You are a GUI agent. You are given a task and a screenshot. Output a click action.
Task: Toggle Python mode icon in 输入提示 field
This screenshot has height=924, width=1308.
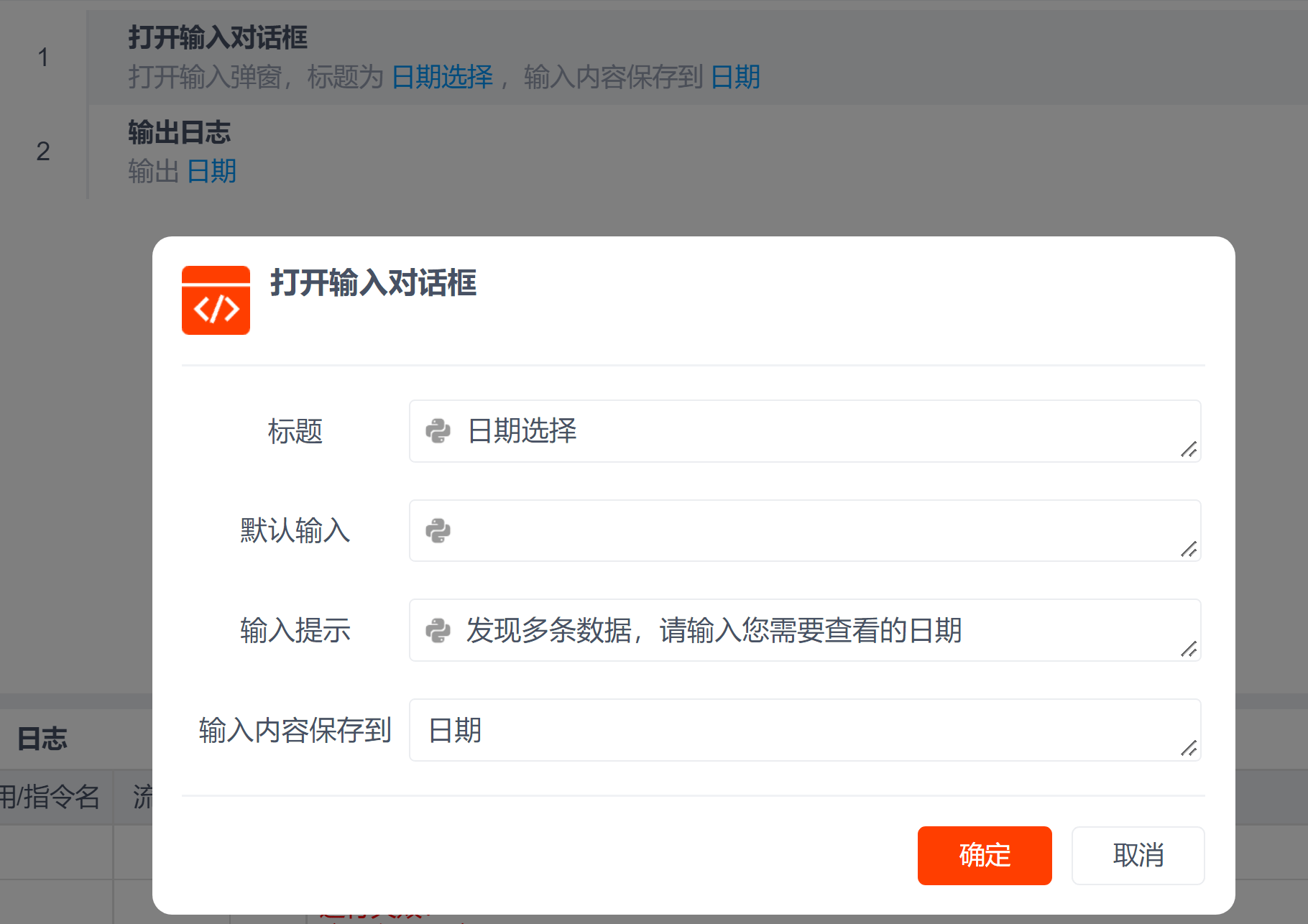pos(438,631)
